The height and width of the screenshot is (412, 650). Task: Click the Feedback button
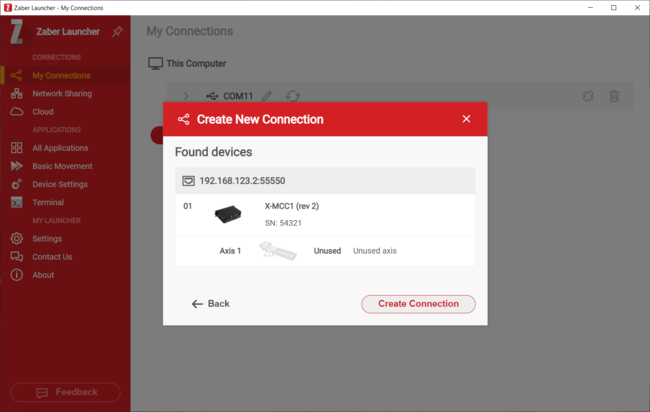(x=65, y=392)
